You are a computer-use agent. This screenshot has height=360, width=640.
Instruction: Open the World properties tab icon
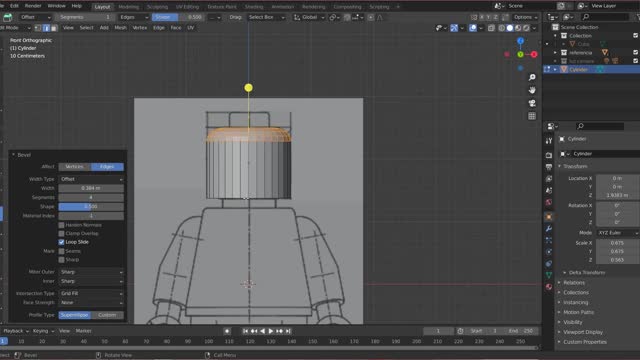tap(549, 202)
